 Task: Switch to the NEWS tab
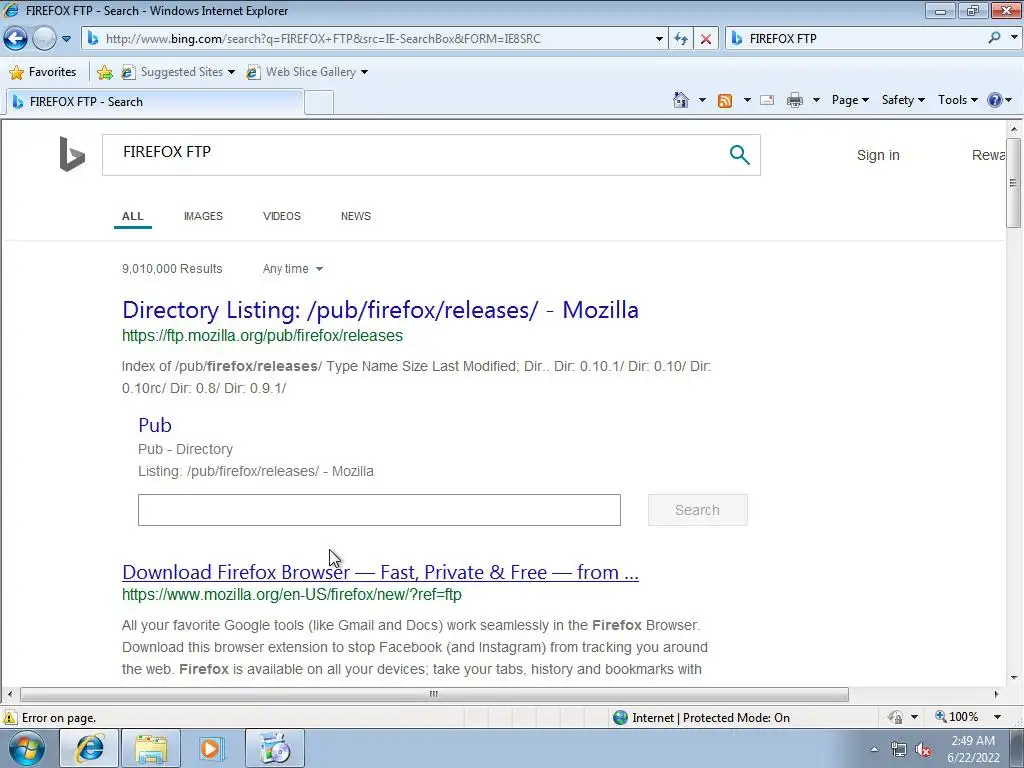coord(356,216)
